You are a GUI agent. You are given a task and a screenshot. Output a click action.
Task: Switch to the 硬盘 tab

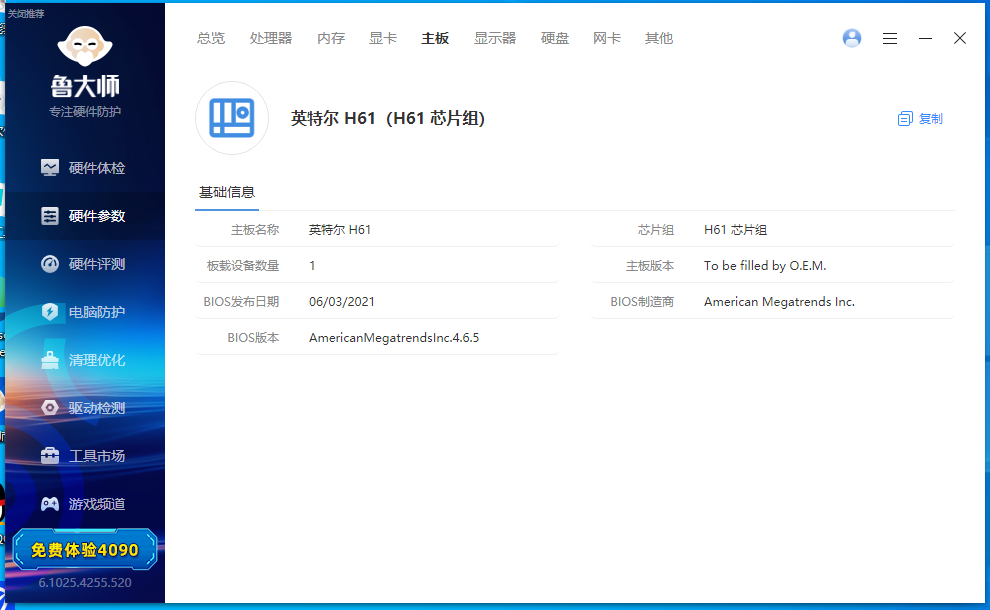555,39
